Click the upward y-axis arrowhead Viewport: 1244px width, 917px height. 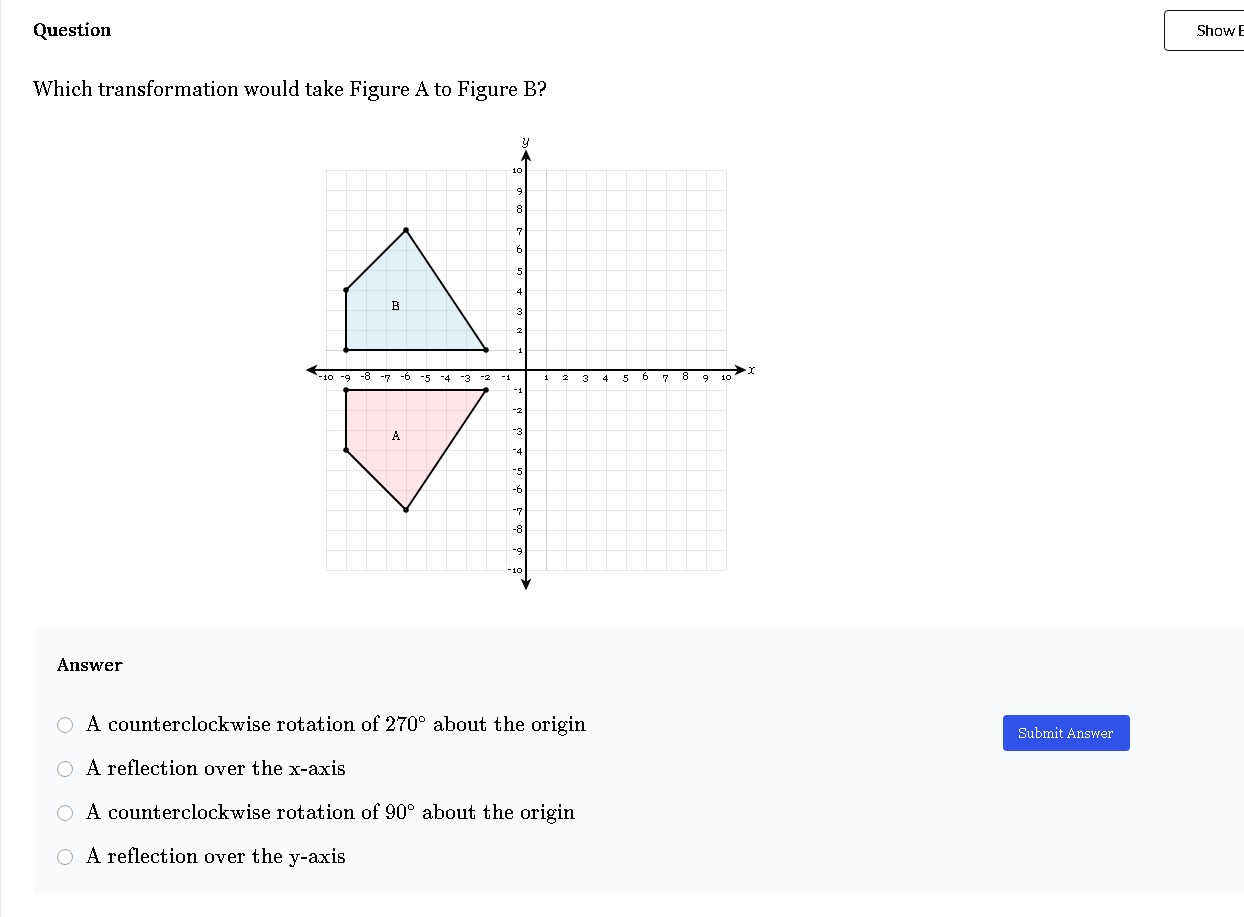pos(526,156)
